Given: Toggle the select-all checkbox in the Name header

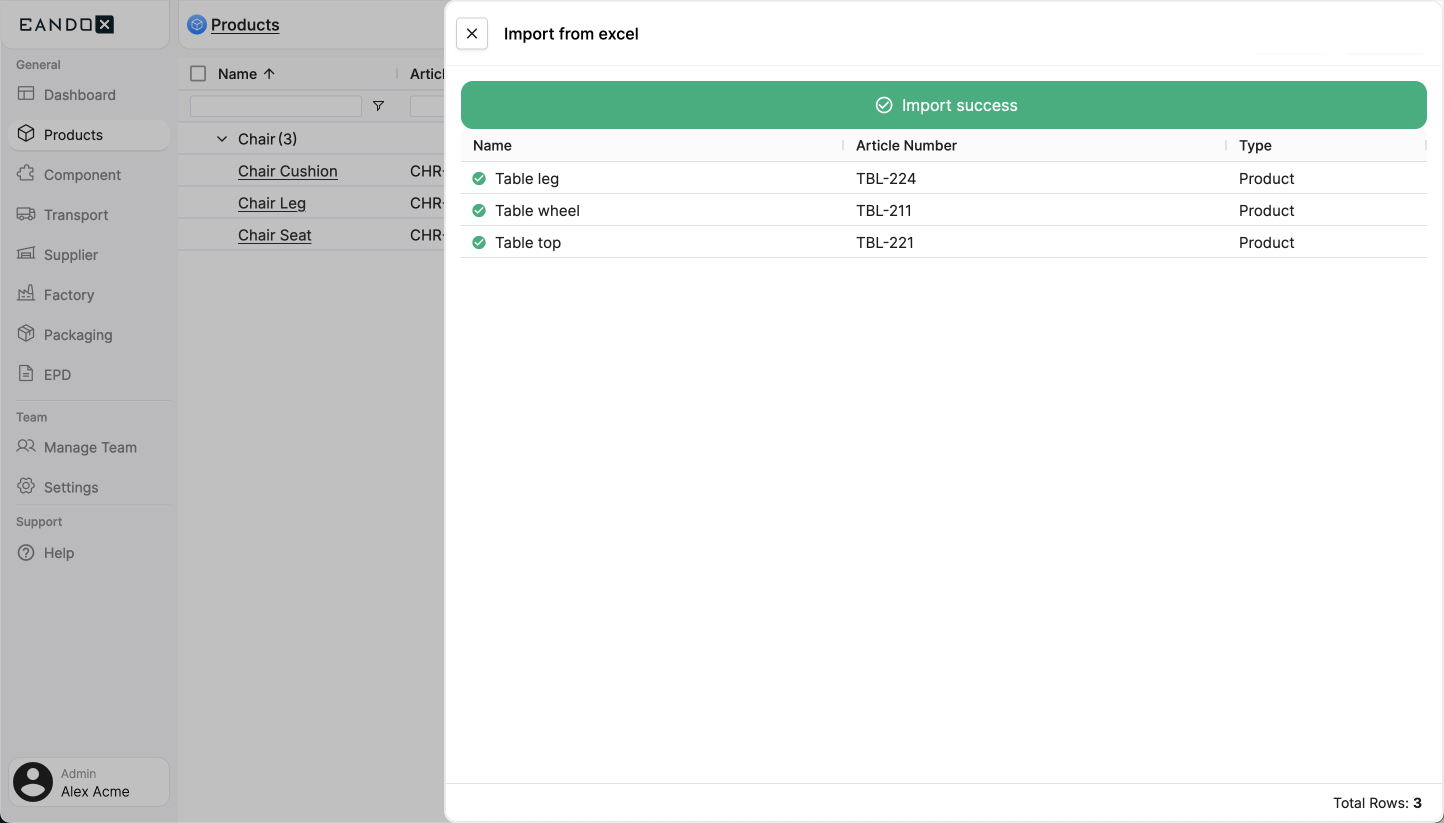Looking at the screenshot, I should point(196,73).
